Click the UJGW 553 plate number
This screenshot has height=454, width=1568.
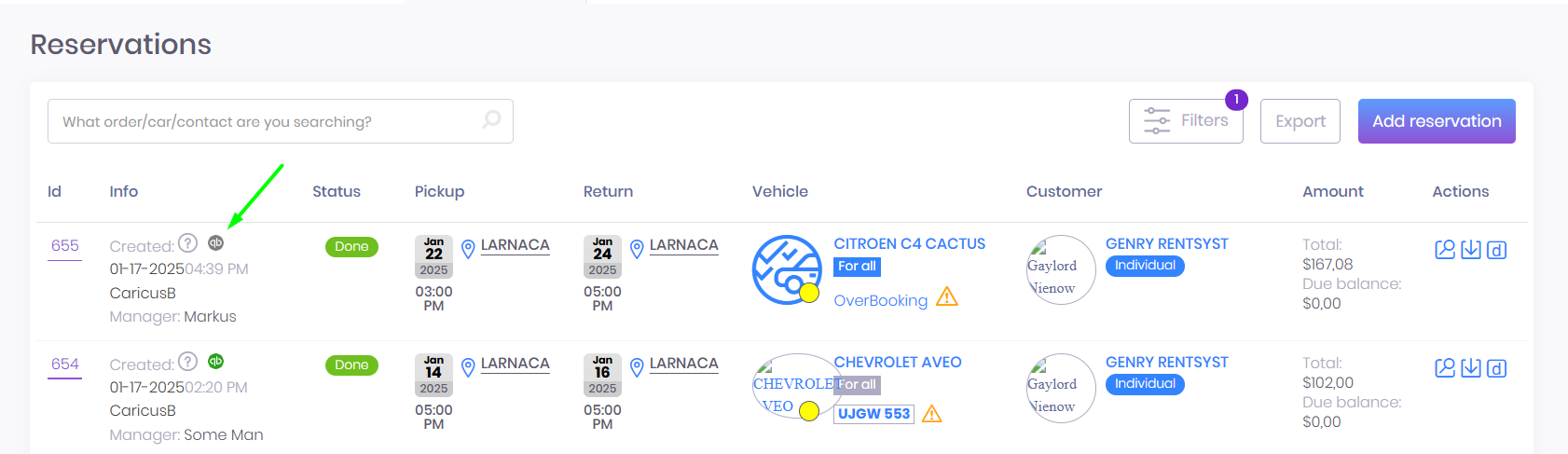(x=873, y=414)
